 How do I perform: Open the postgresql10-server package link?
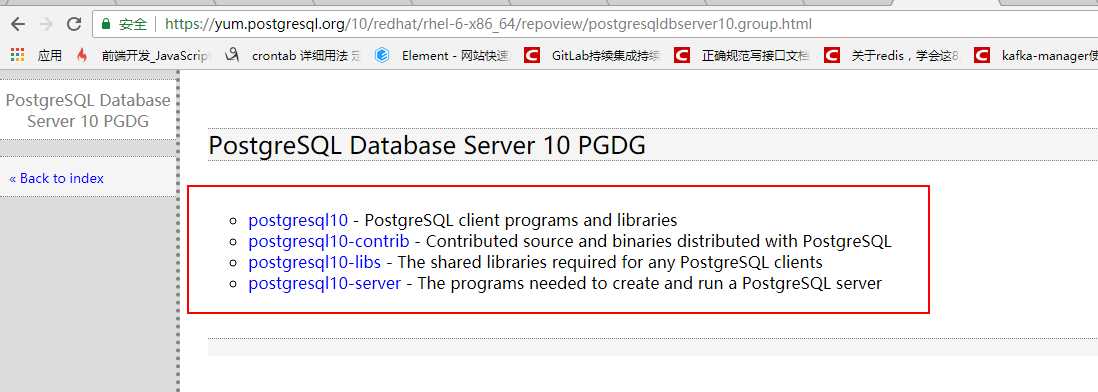[x=324, y=284]
